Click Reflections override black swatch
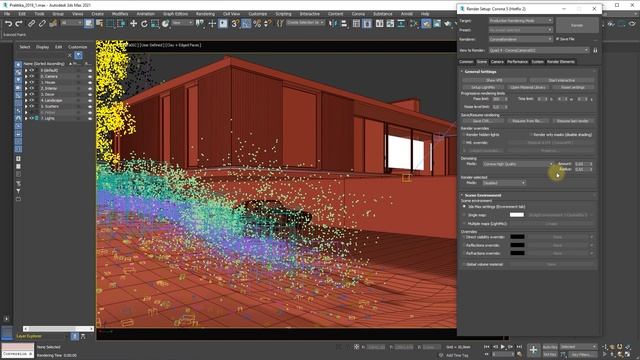 [517, 245]
